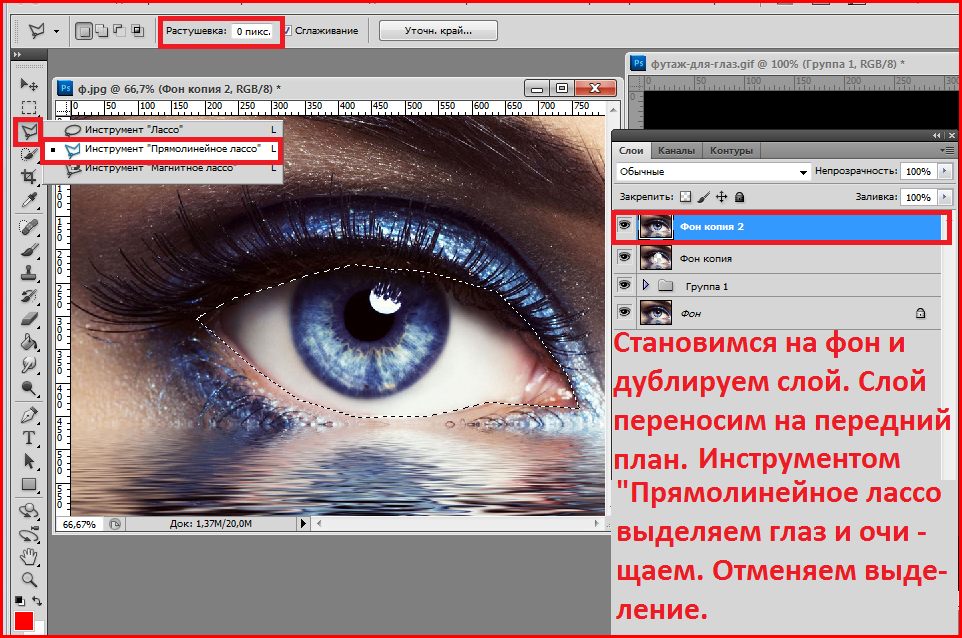Image resolution: width=962 pixels, height=638 pixels.
Task: Click the lock icon on the Фон layer
Action: 920,313
